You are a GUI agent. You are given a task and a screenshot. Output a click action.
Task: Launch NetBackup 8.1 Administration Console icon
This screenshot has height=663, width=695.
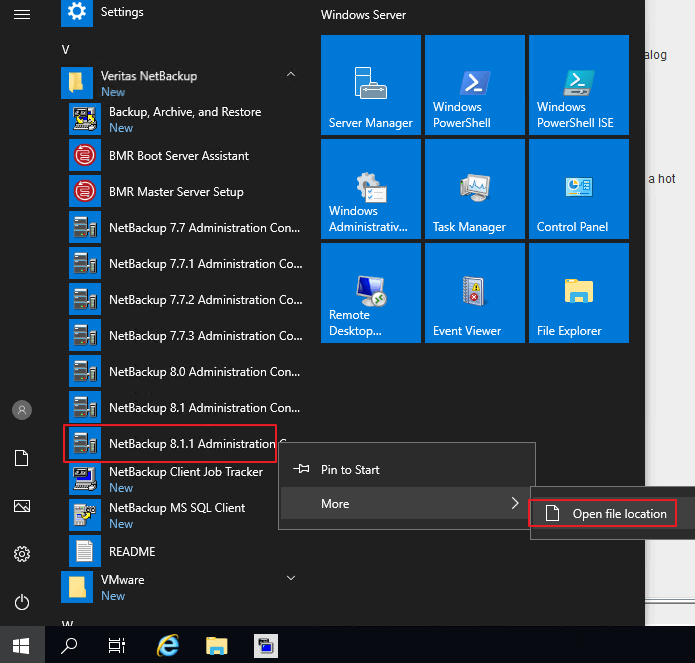click(x=85, y=407)
